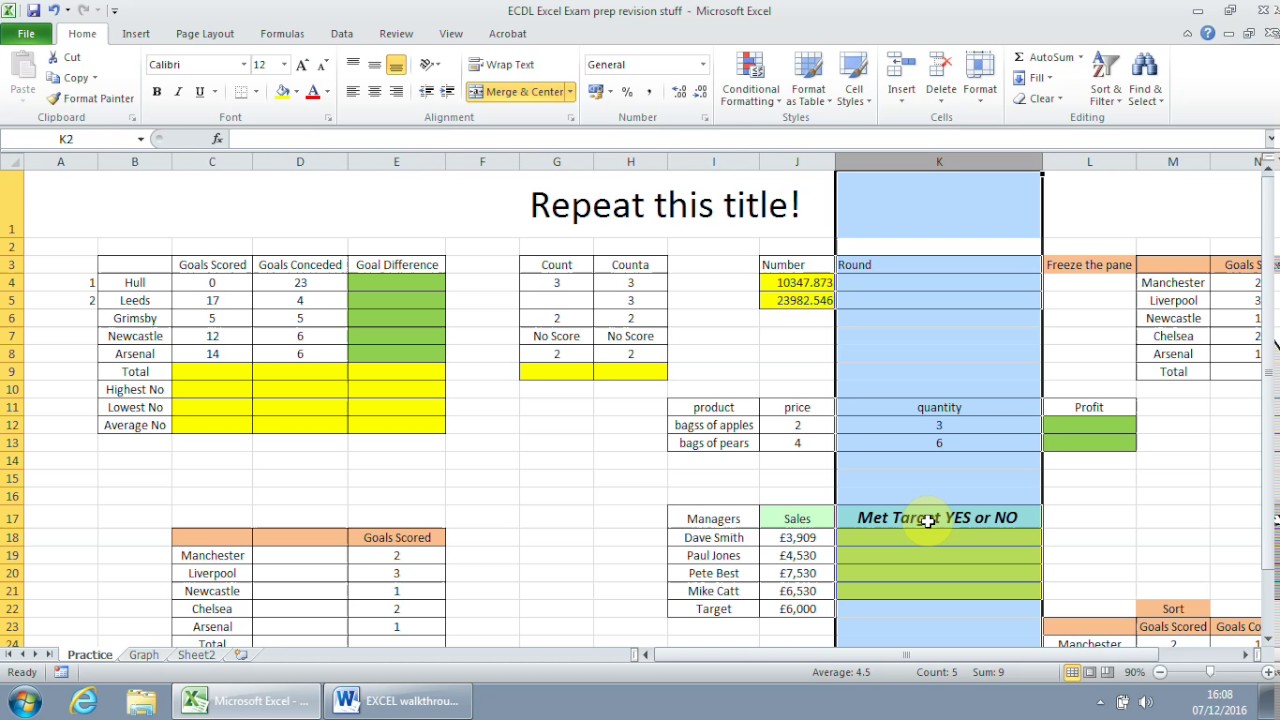Click the Insert Function fx icon
The height and width of the screenshot is (720, 1280).
[218, 139]
